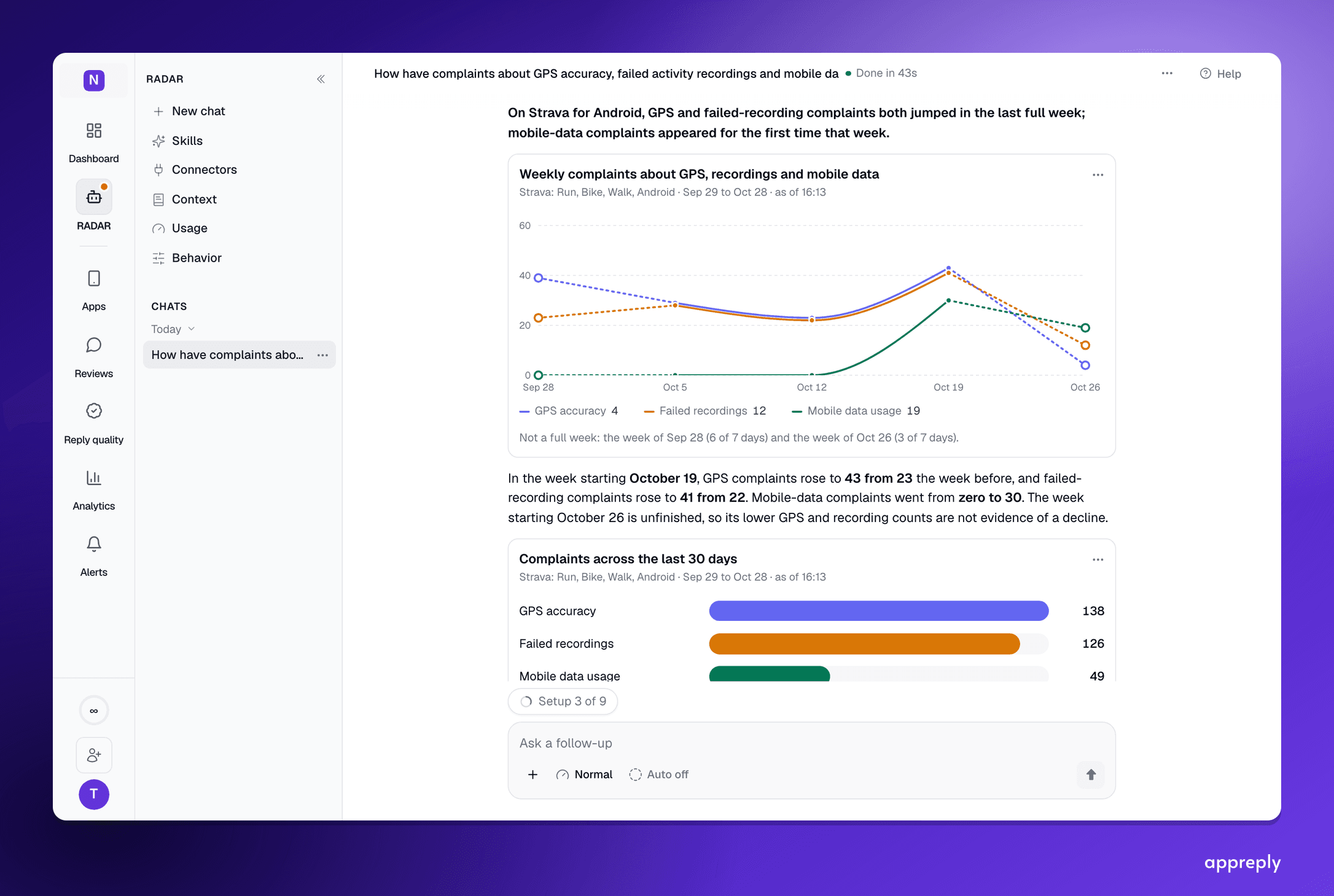Open Context in RADAR menu
Image resolution: width=1334 pixels, height=896 pixels.
[185, 199]
